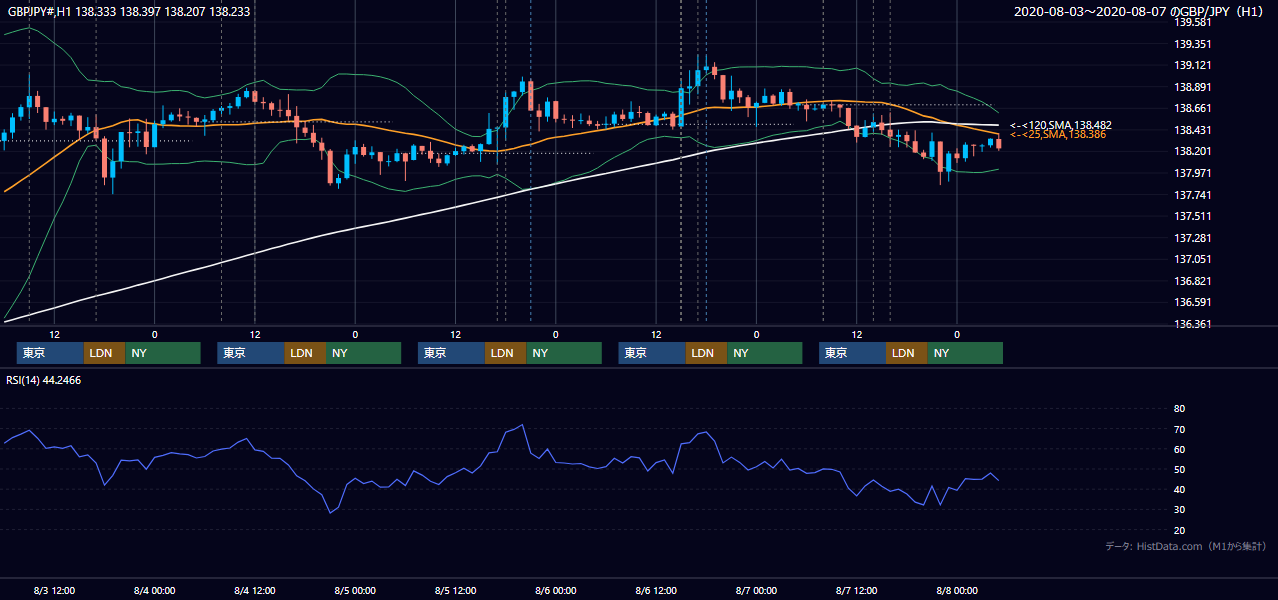Select the last 東京 session box on right
The image size is (1278, 600).
(x=852, y=353)
